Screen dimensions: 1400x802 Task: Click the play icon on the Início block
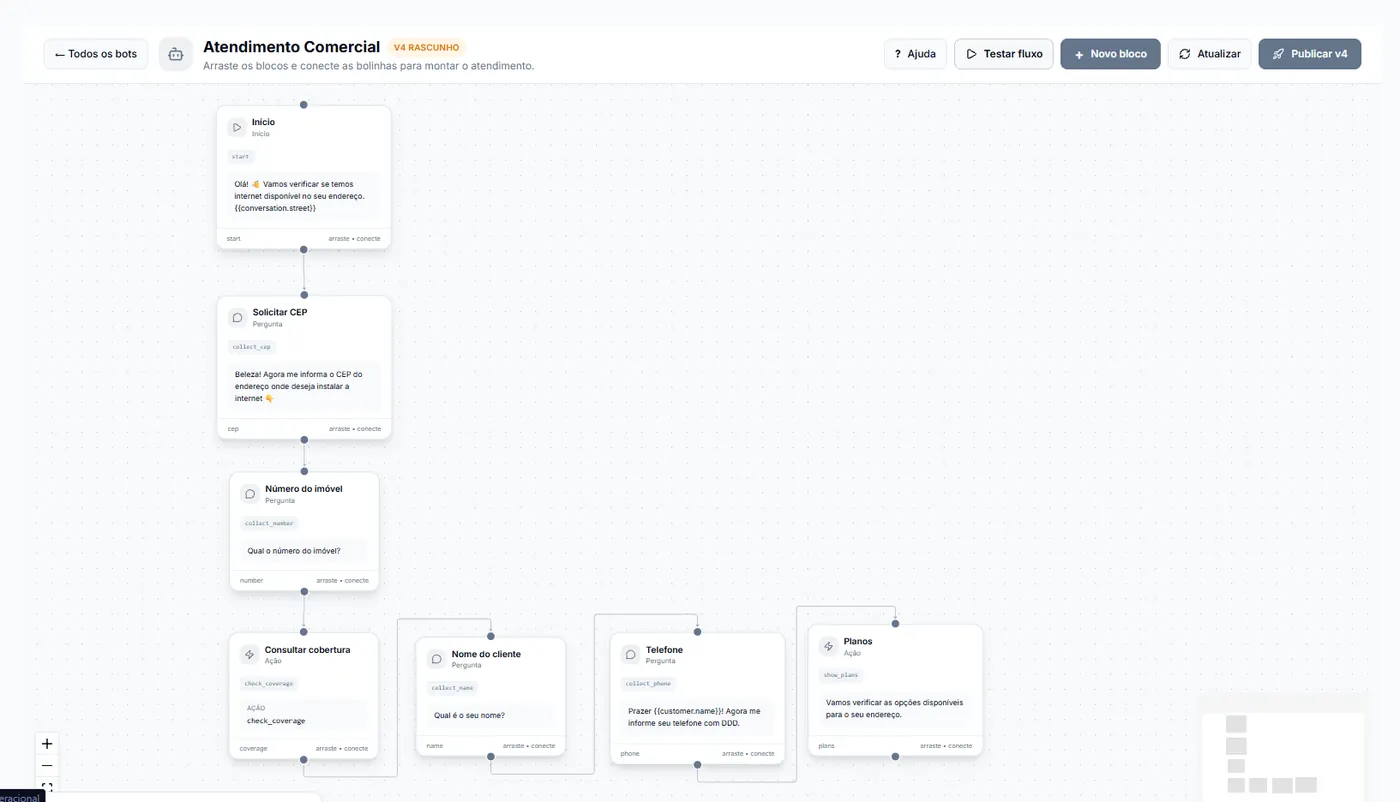(x=237, y=127)
